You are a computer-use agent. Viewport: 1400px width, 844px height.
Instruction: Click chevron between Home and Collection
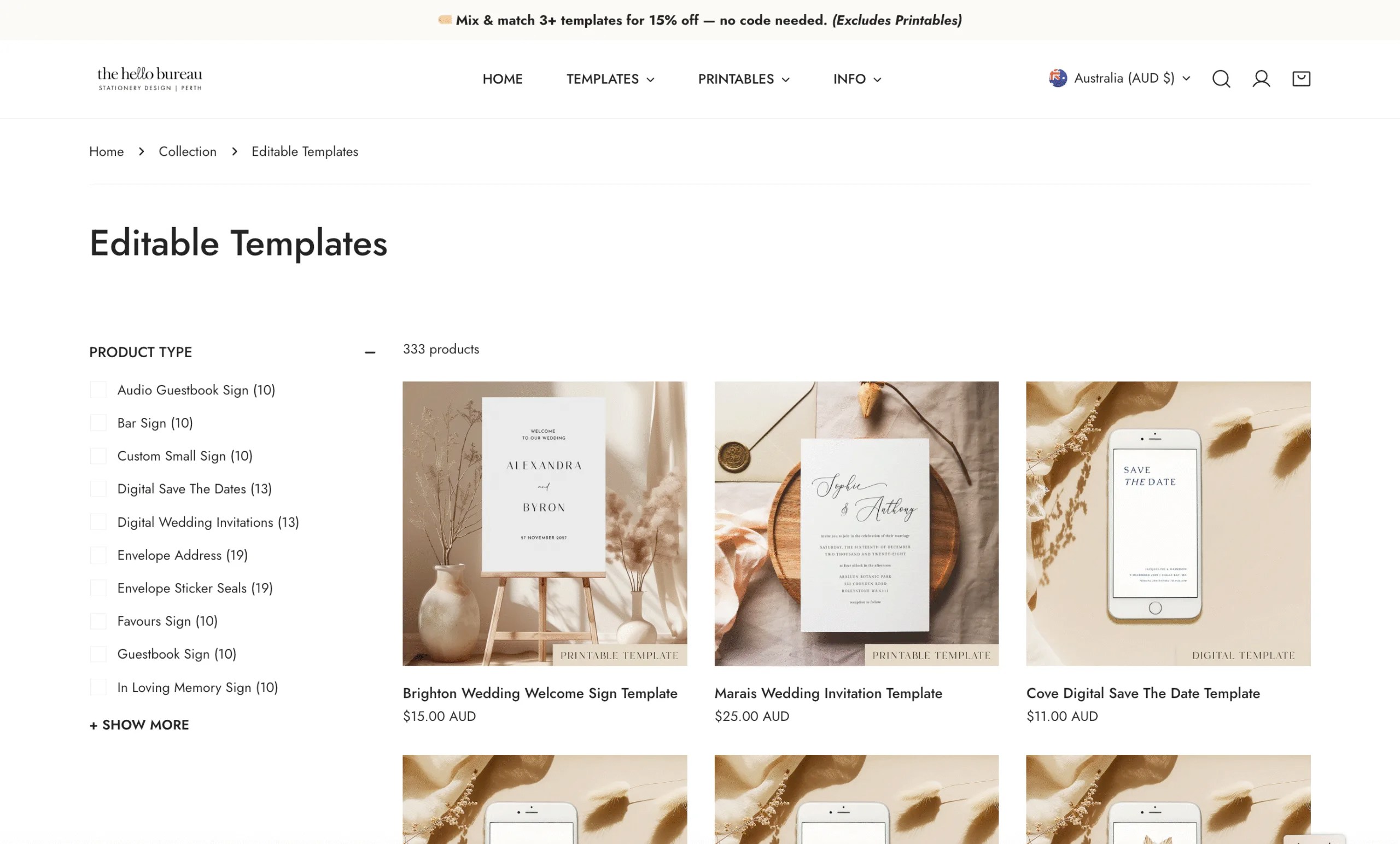tap(142, 151)
